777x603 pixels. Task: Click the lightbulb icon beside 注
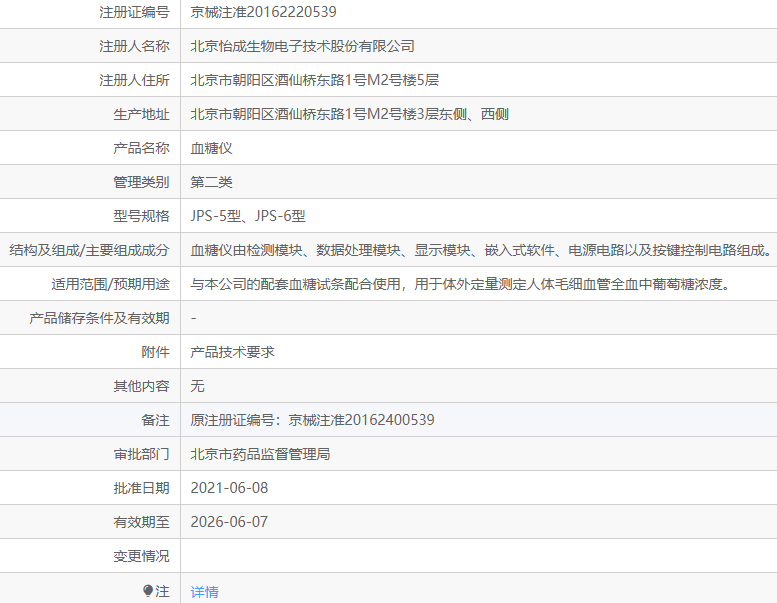tap(148, 591)
